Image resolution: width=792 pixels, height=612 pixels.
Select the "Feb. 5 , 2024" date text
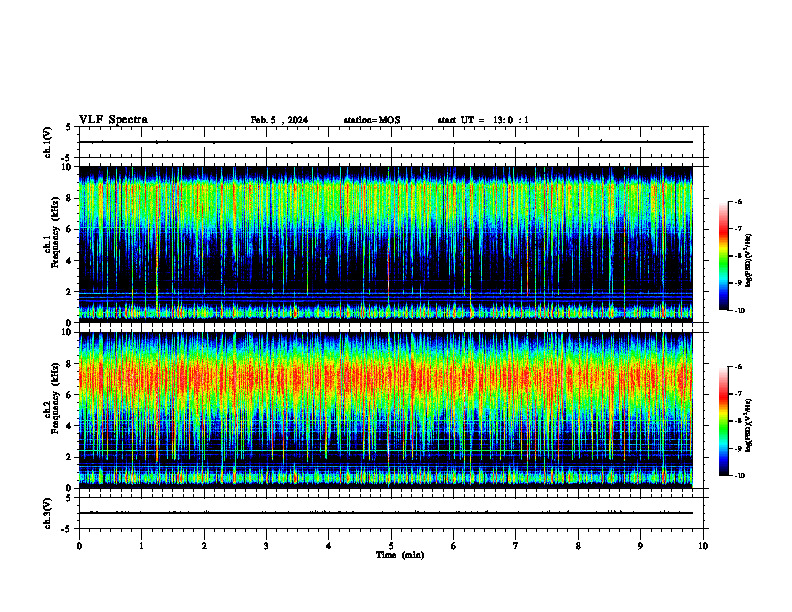279,120
